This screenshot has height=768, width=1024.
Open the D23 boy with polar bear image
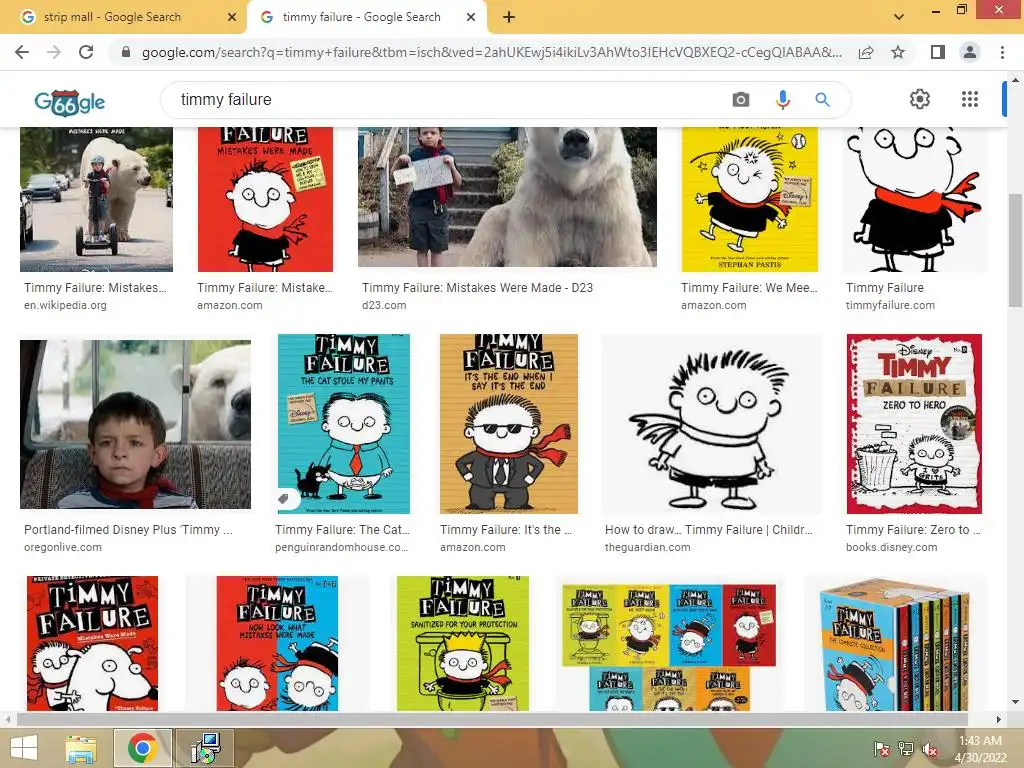click(507, 197)
